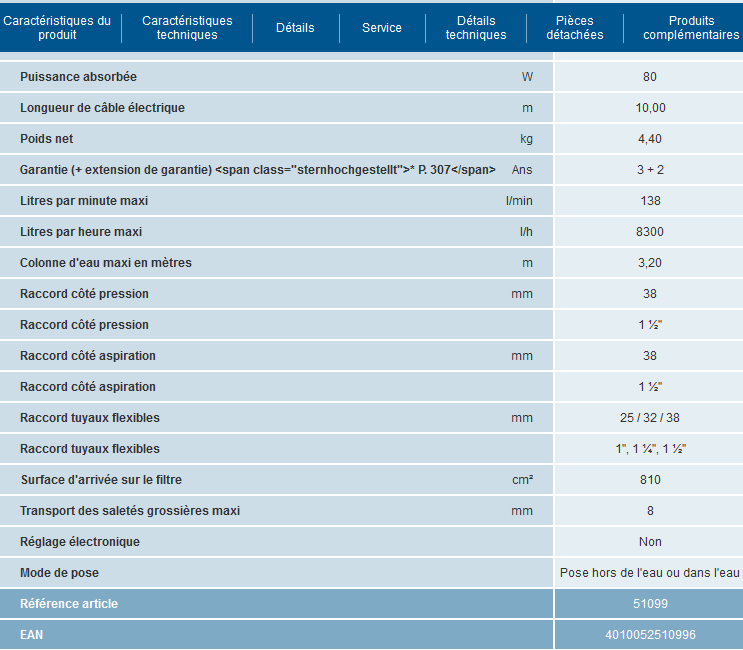Select water column value 3,20
Image resolution: width=743 pixels, height=650 pixels.
coord(650,263)
